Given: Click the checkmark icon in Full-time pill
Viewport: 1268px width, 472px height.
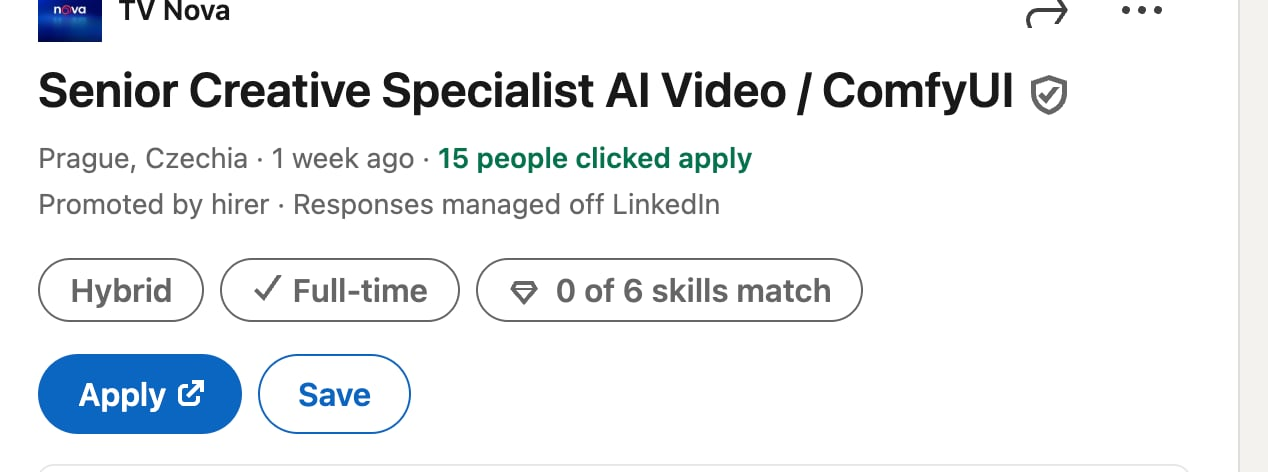Looking at the screenshot, I should point(267,290).
